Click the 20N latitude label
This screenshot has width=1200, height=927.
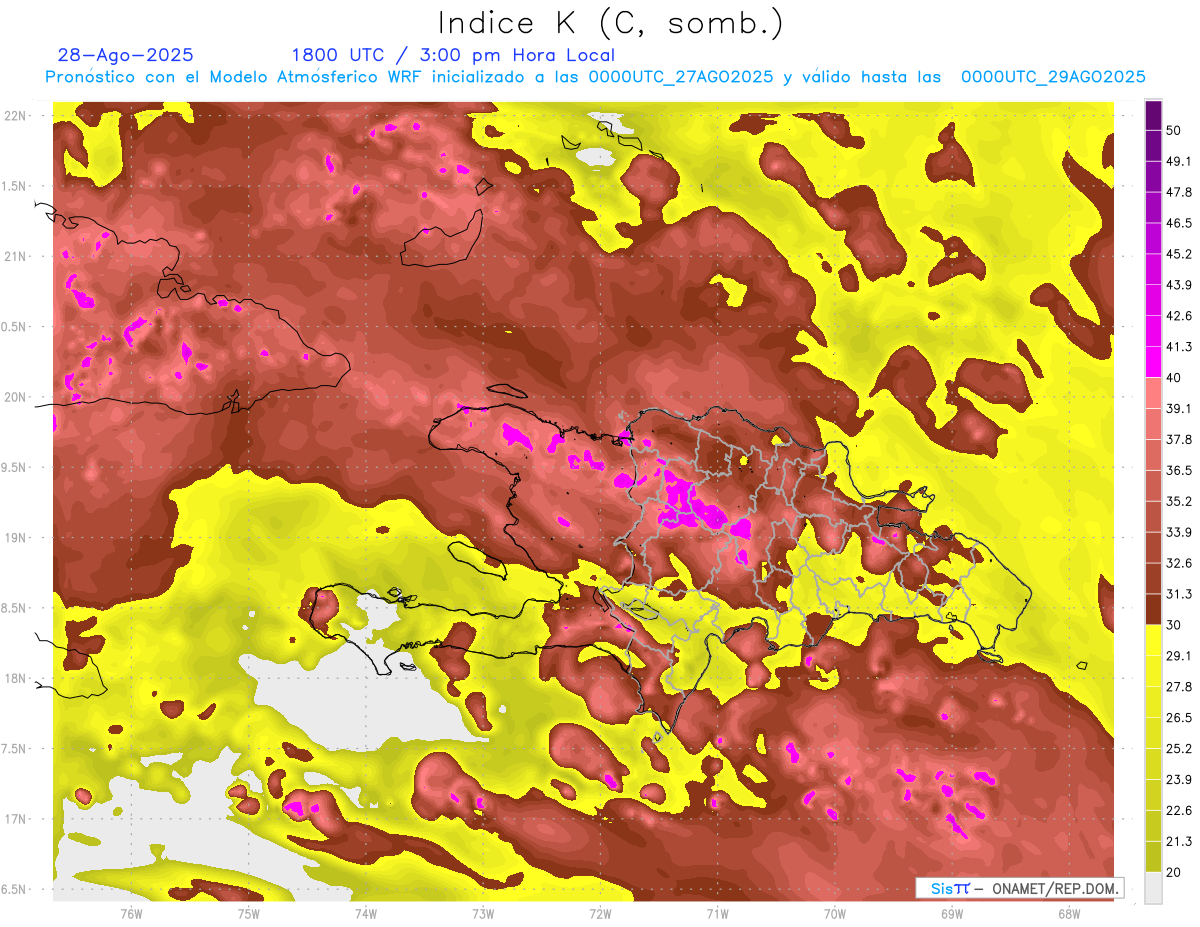[15, 397]
